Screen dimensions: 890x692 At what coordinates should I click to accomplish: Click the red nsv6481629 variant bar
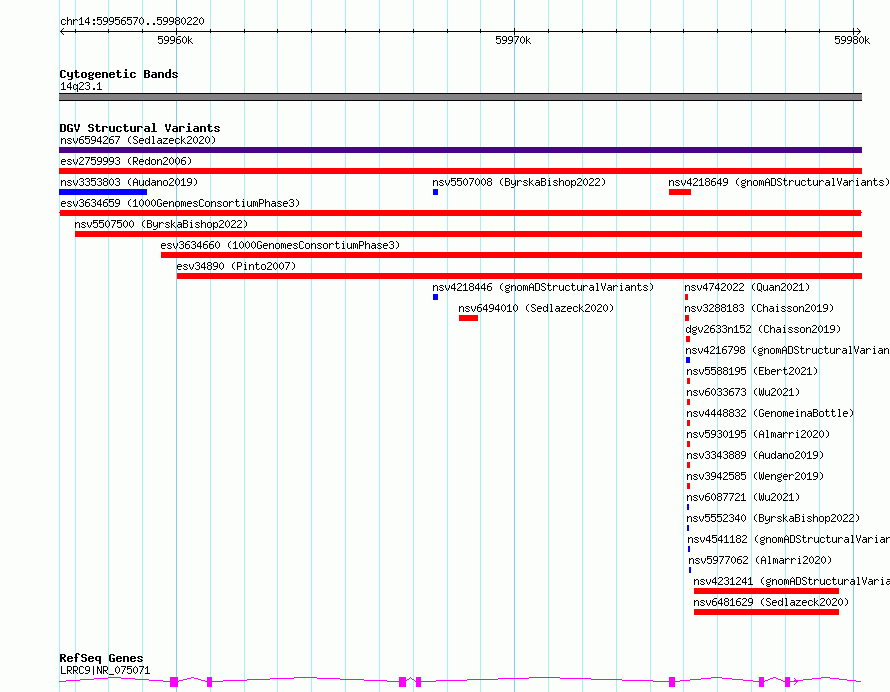(766, 612)
